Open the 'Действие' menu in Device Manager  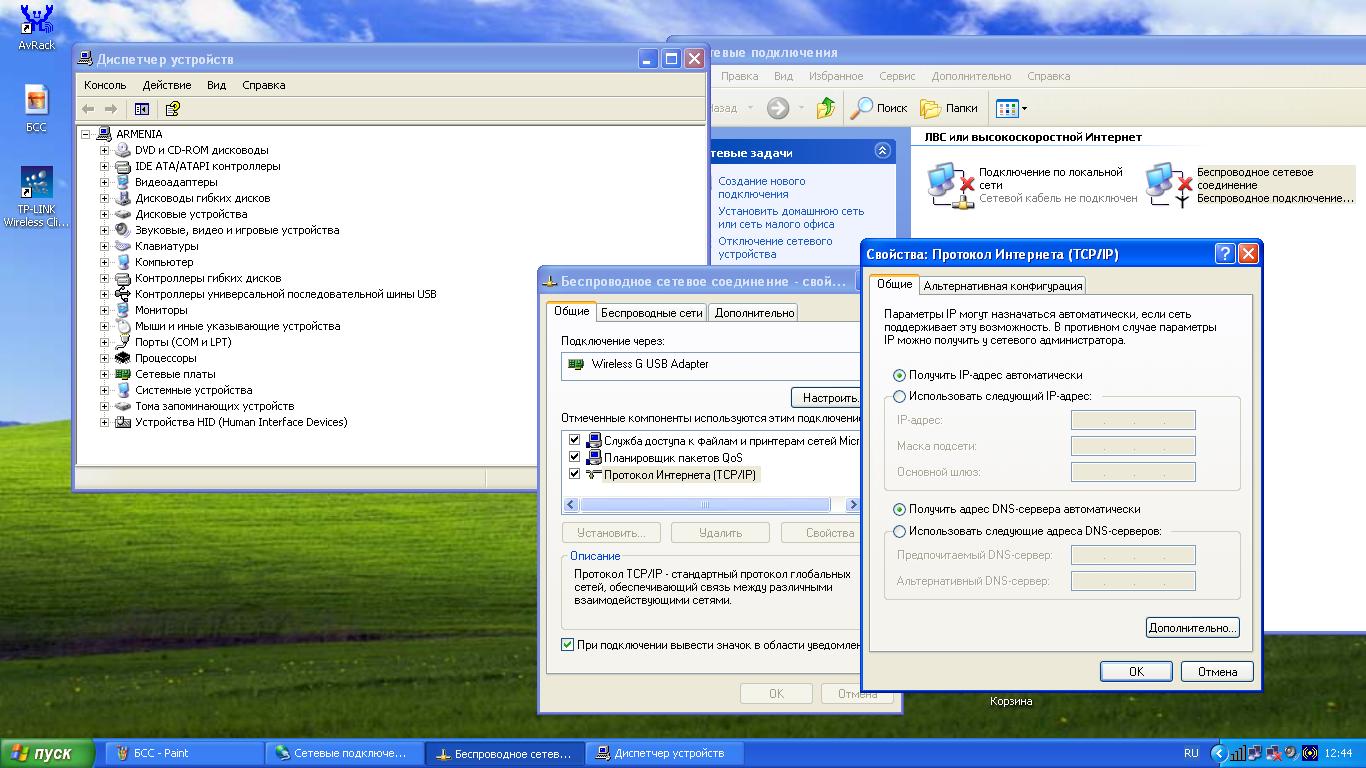click(x=166, y=85)
